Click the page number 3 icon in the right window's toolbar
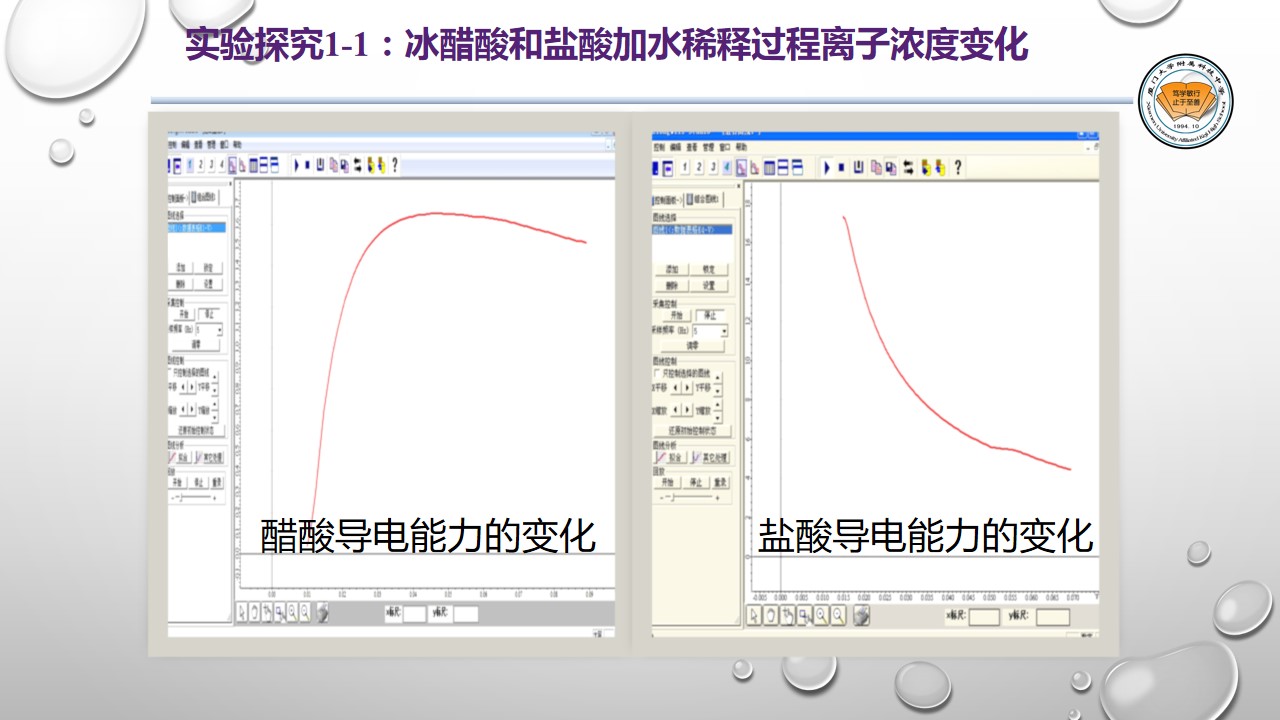Image resolution: width=1280 pixels, height=720 pixels. coord(713,167)
